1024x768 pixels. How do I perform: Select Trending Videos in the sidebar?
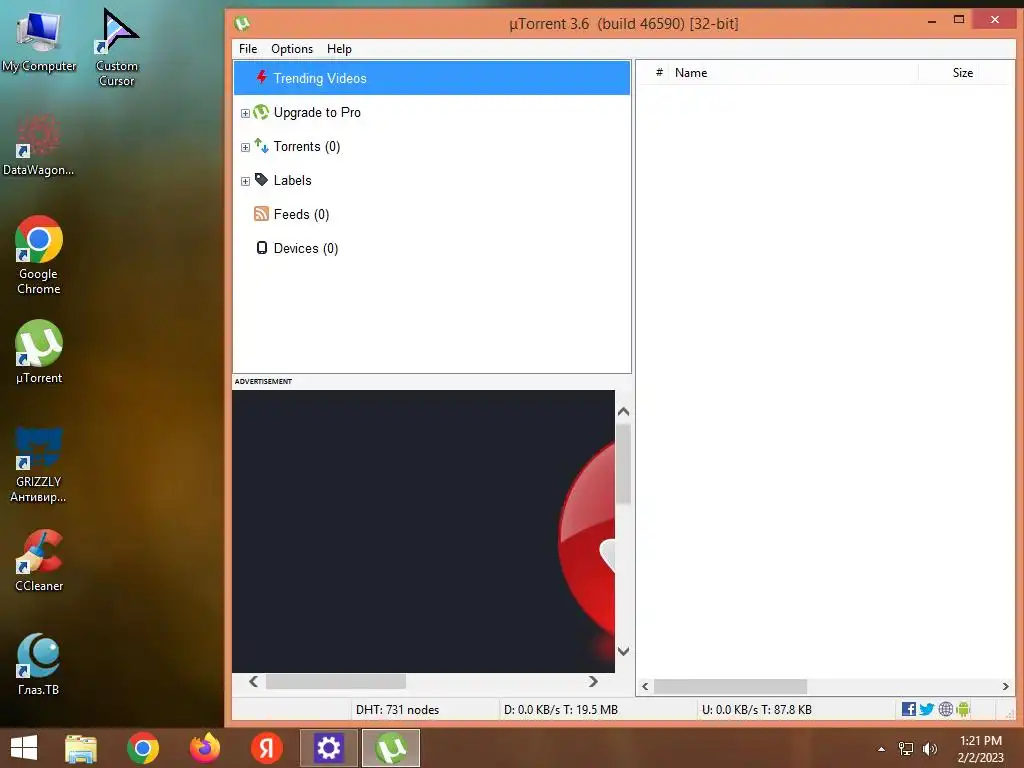432,78
